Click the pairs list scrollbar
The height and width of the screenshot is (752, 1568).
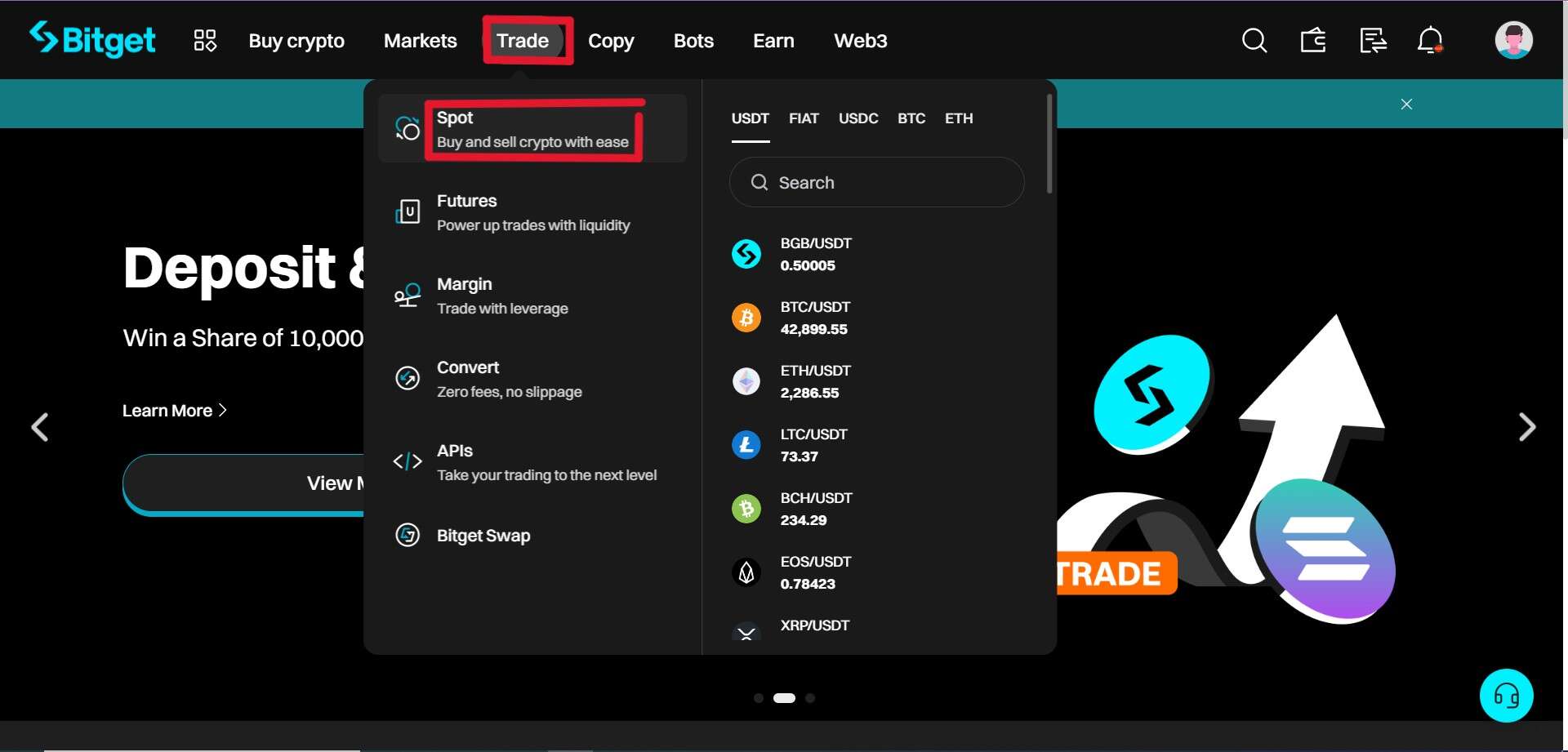(x=1049, y=144)
